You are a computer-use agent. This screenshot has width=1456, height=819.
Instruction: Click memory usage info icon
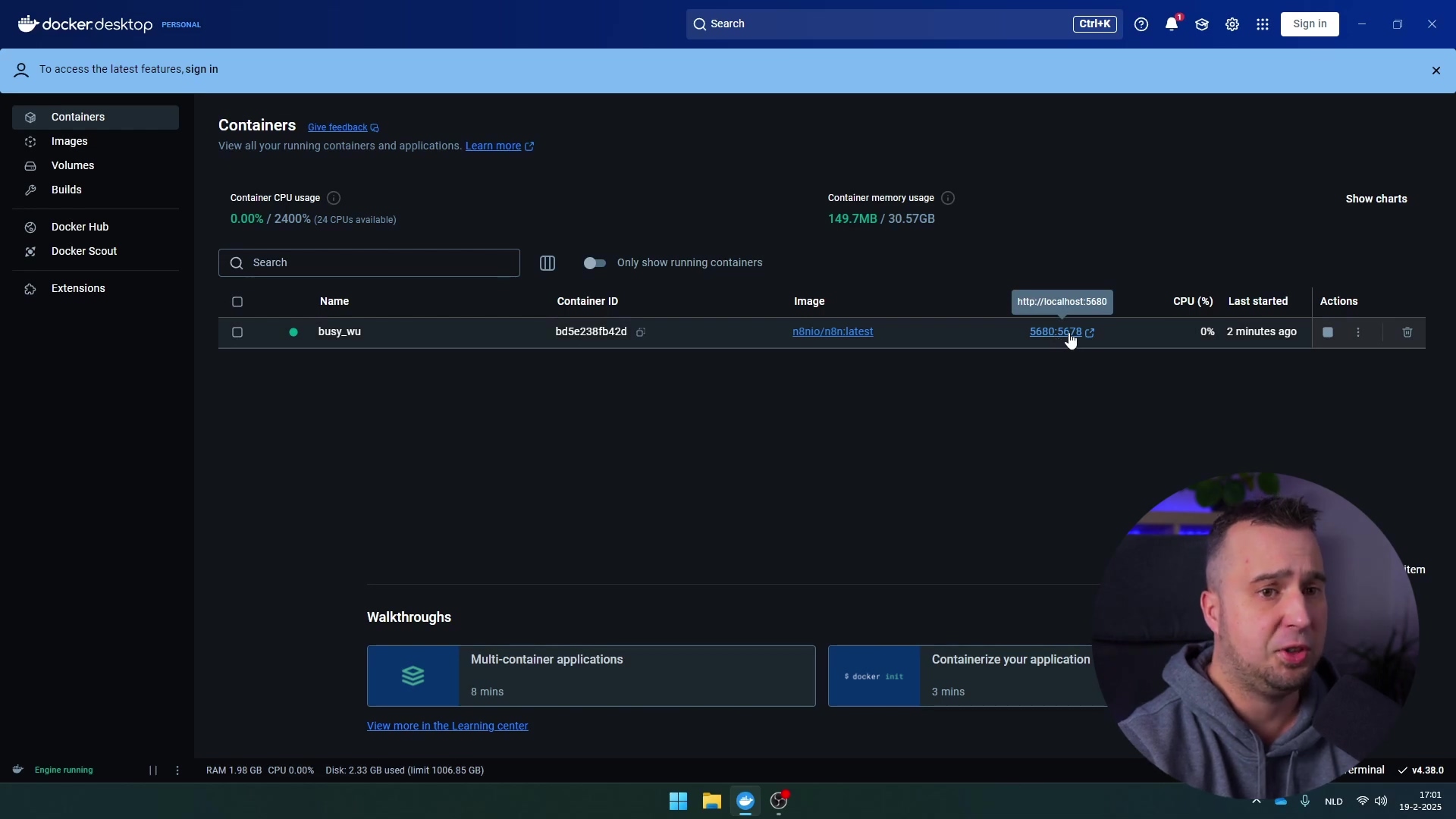click(948, 198)
